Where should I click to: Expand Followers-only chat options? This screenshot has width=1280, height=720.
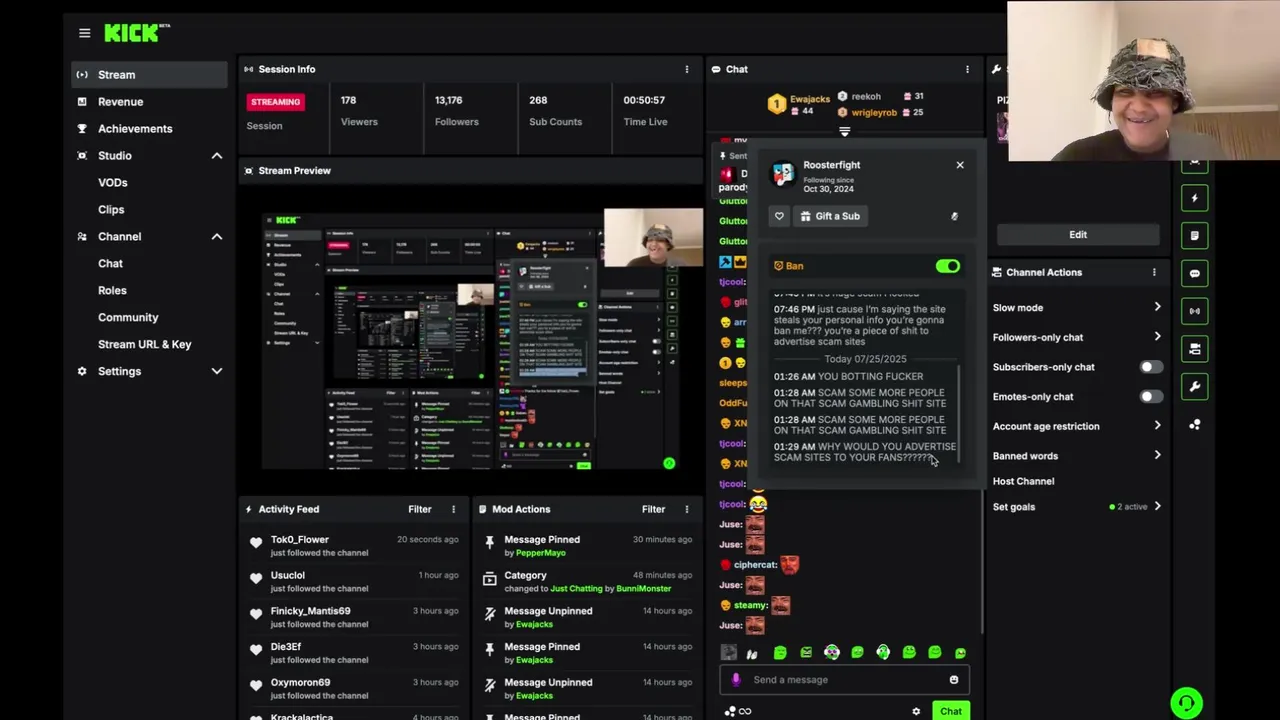click(1157, 337)
